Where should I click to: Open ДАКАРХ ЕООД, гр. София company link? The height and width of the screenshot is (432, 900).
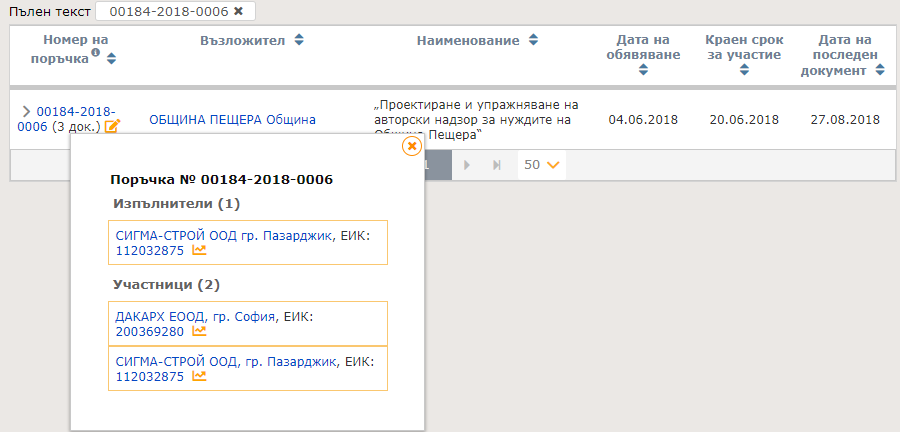click(194, 316)
